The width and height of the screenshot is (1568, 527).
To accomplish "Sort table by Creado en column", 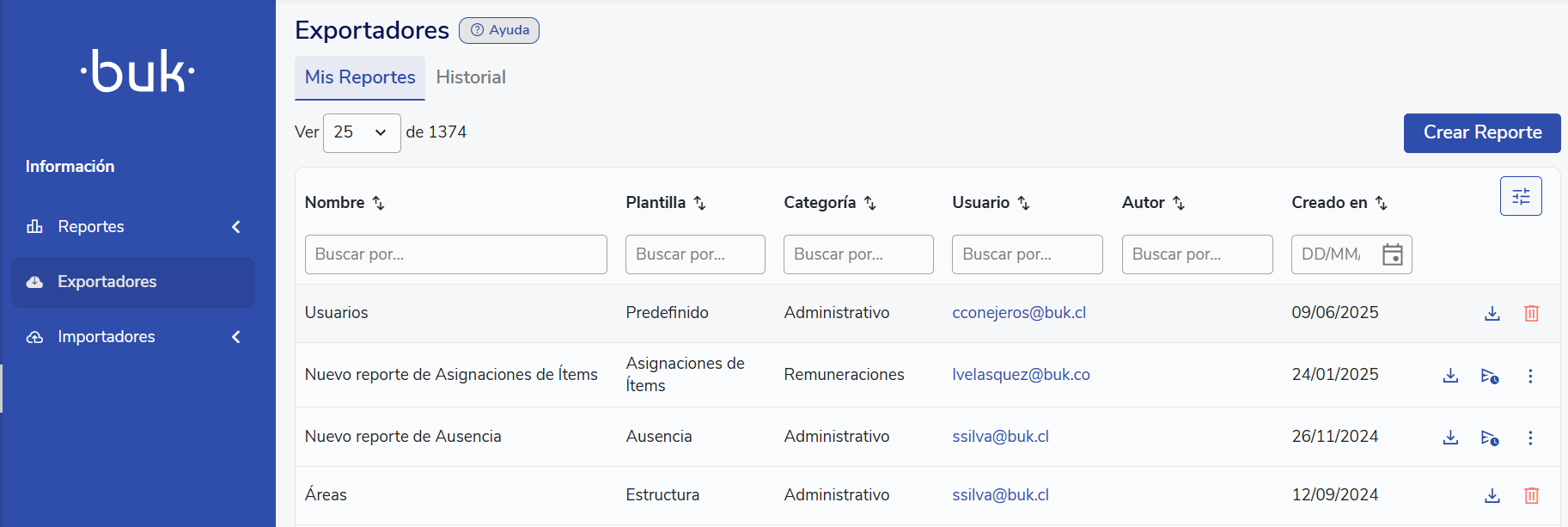I will 1381,203.
